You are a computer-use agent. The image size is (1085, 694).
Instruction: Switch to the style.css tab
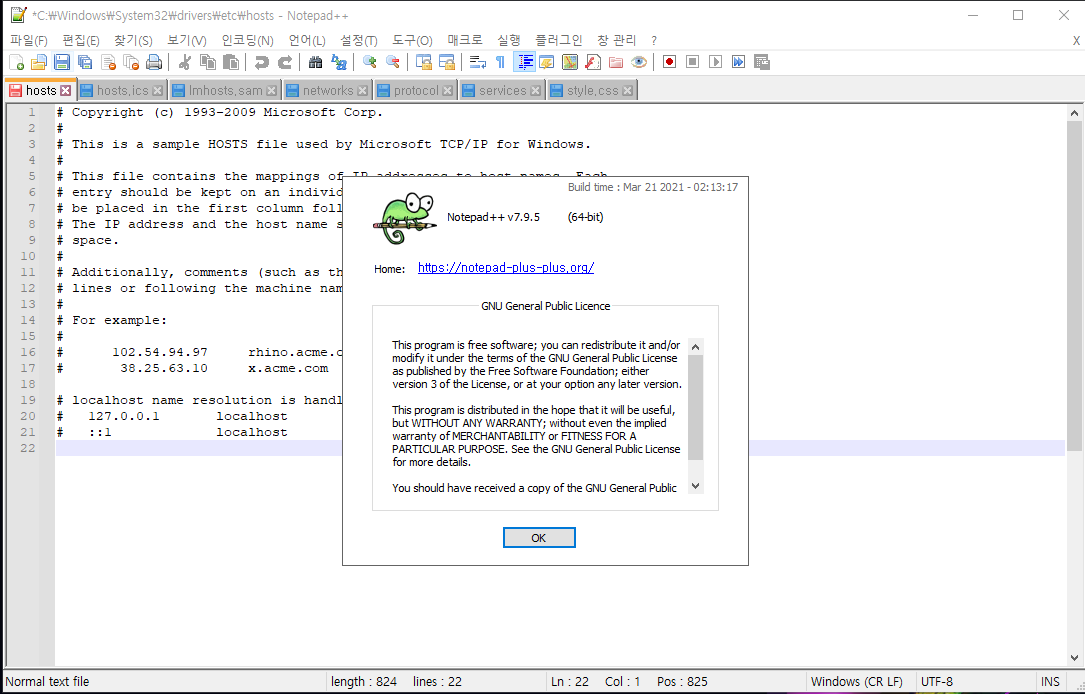pyautogui.click(x=592, y=91)
